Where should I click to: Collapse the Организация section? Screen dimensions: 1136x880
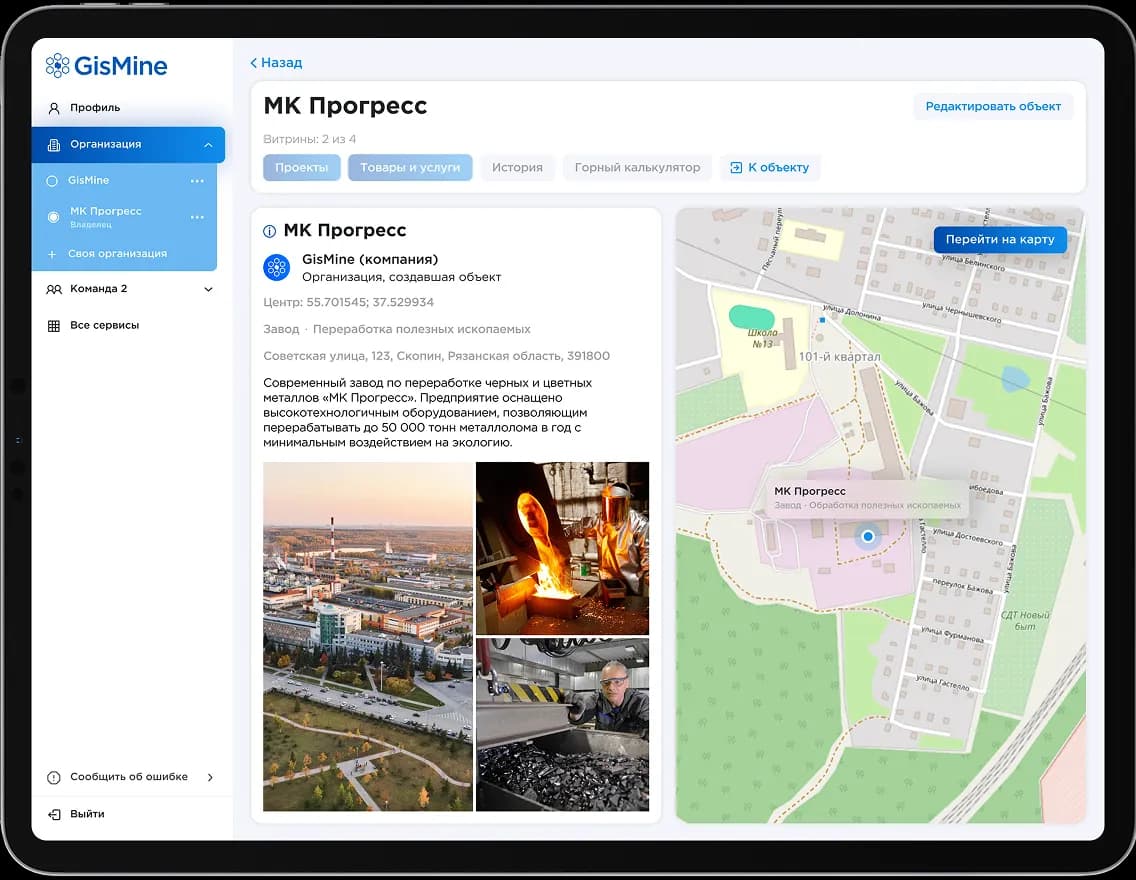208,145
